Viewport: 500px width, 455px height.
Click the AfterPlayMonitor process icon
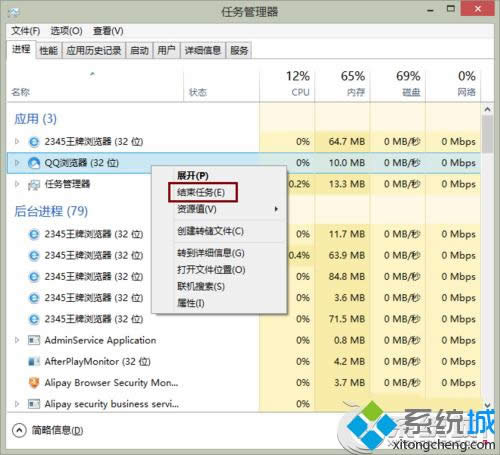[x=34, y=361]
